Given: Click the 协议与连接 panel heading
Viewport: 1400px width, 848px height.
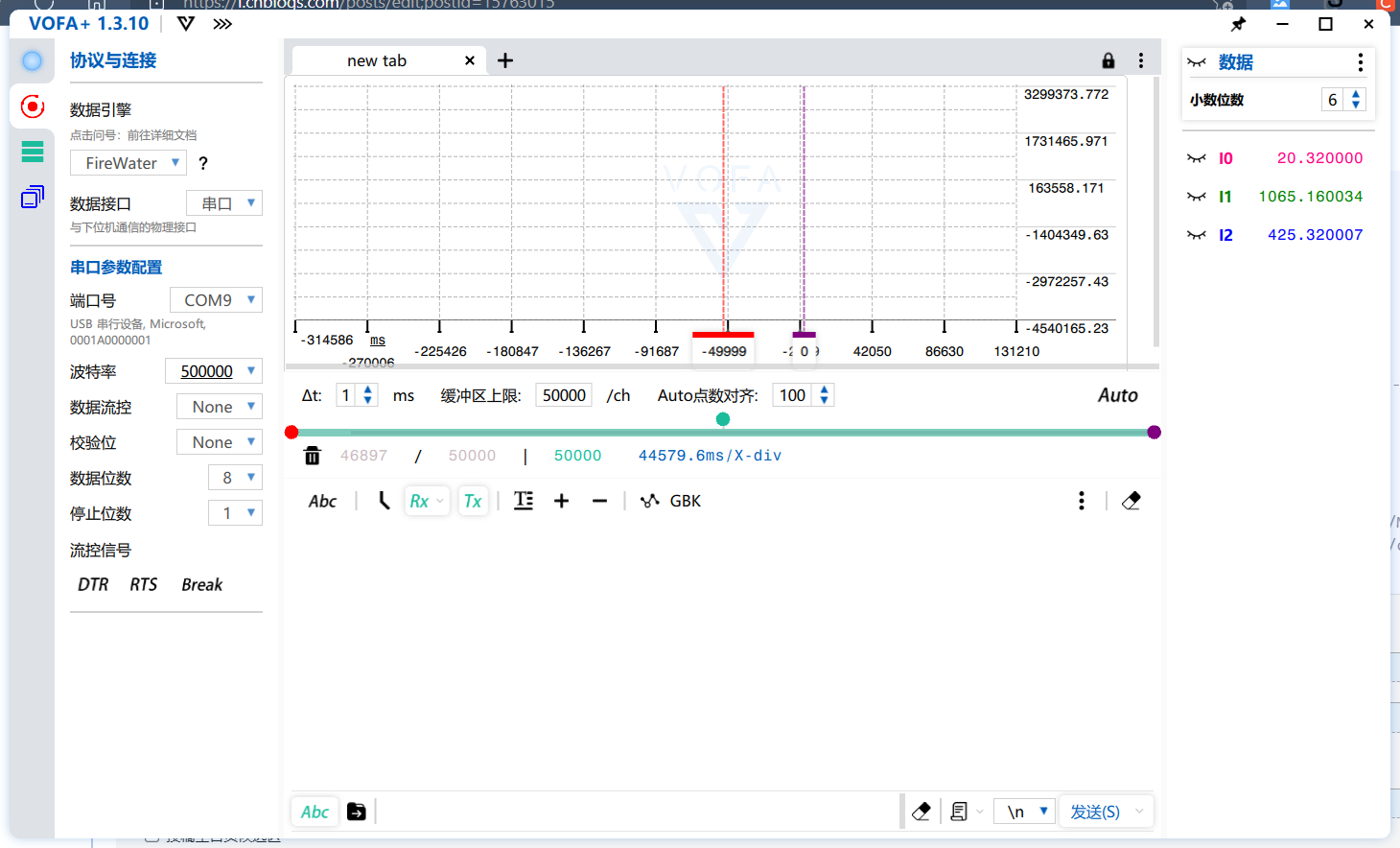Looking at the screenshot, I should click(113, 60).
